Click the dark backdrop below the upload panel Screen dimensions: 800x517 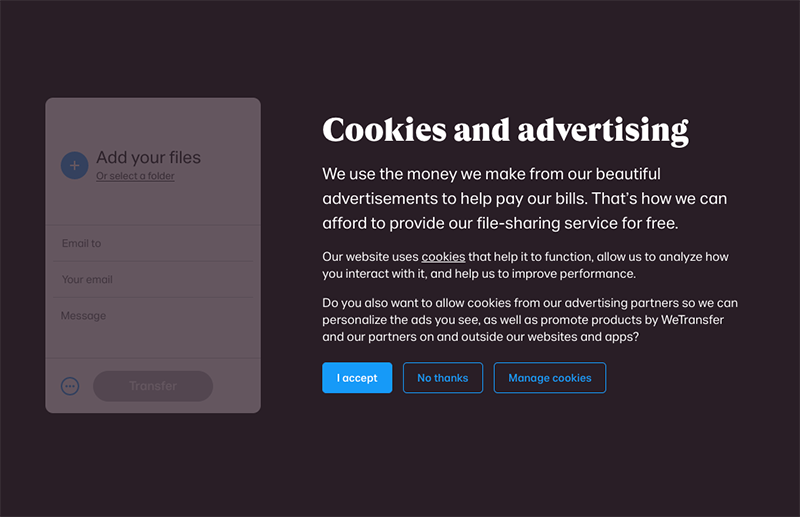(x=152, y=465)
